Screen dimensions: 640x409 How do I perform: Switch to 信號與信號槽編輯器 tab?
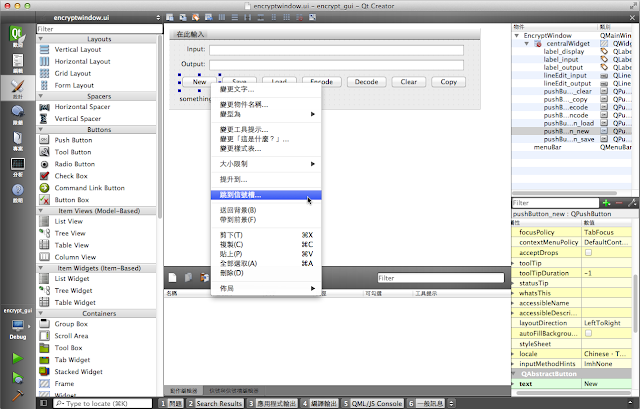coord(234,391)
